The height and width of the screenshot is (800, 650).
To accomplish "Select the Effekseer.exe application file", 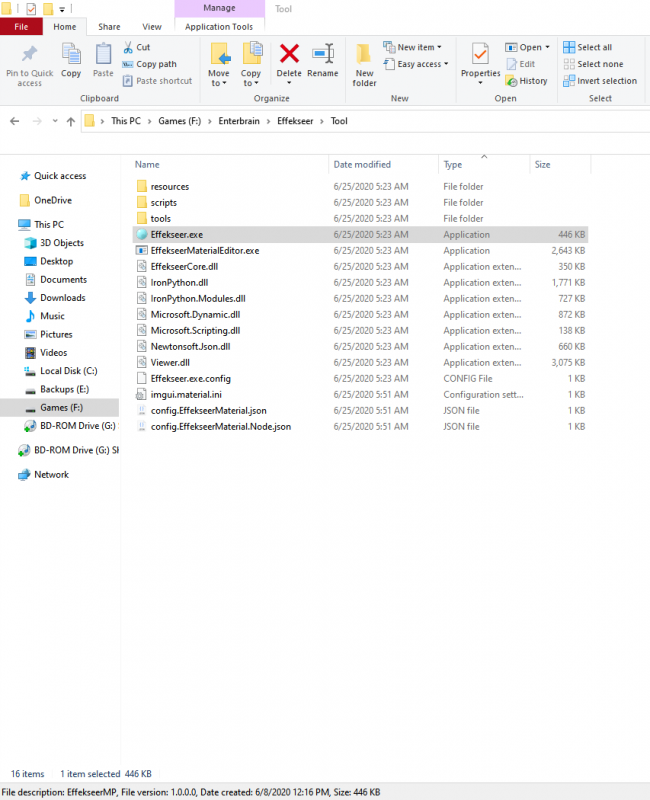I will tap(360, 235).
